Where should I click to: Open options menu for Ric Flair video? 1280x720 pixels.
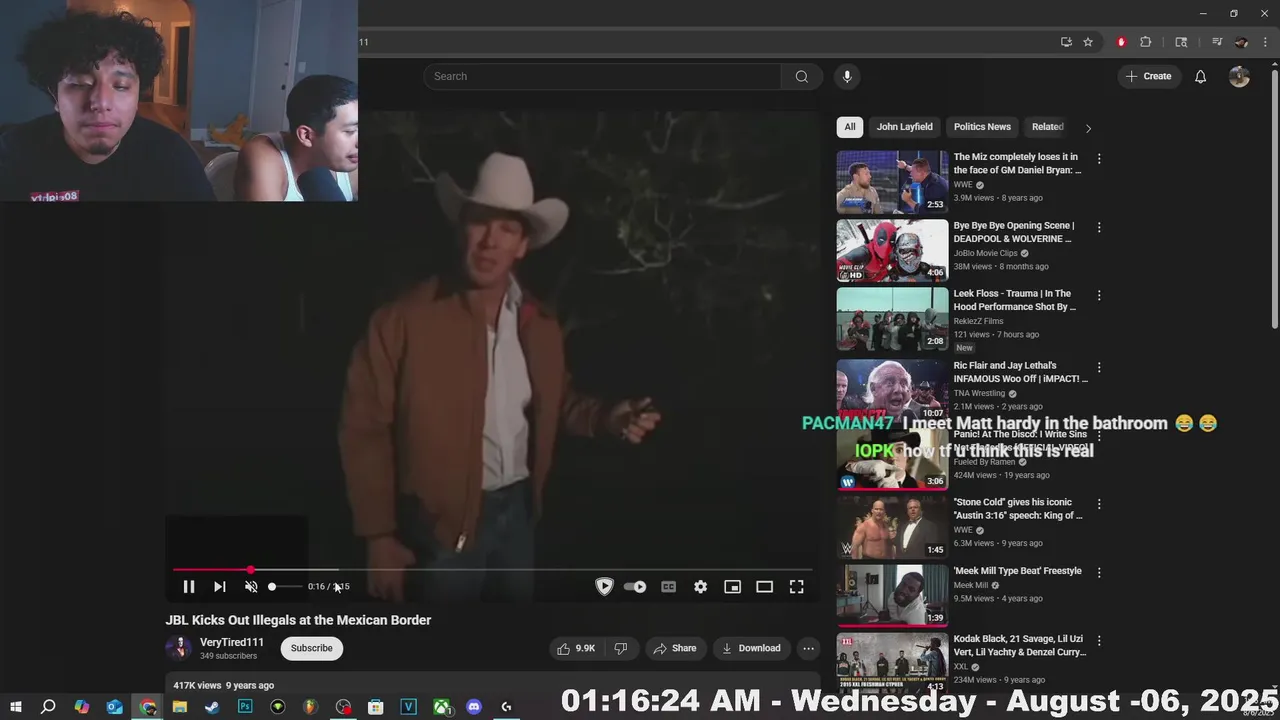coord(1099,366)
